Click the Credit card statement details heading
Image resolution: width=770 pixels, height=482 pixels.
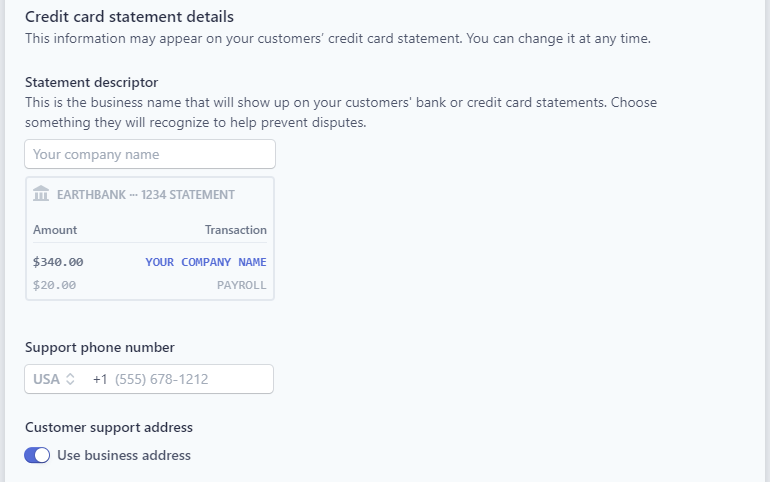pos(129,17)
